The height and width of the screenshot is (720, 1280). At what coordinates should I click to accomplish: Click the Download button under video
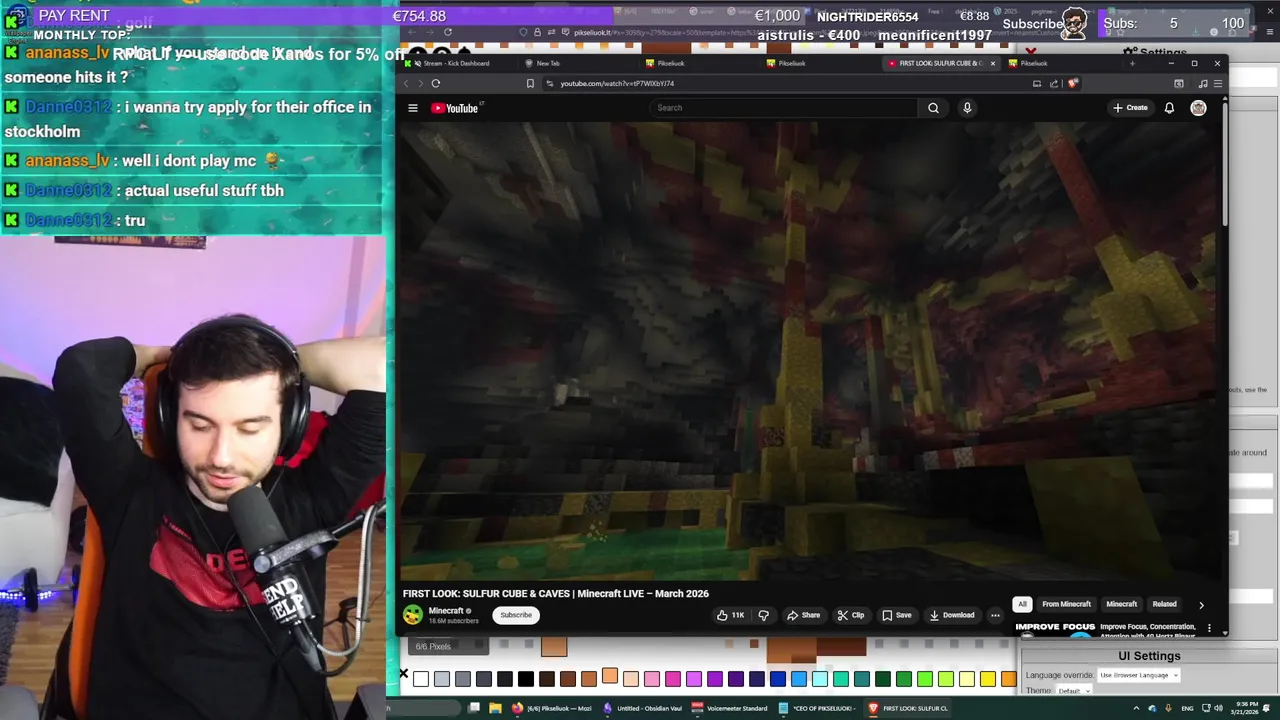coord(951,615)
